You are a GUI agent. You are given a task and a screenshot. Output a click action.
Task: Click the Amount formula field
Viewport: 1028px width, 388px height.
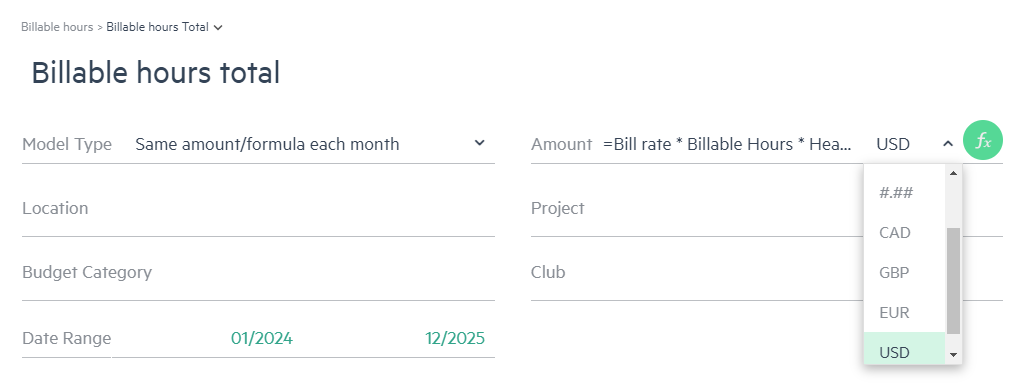click(728, 144)
